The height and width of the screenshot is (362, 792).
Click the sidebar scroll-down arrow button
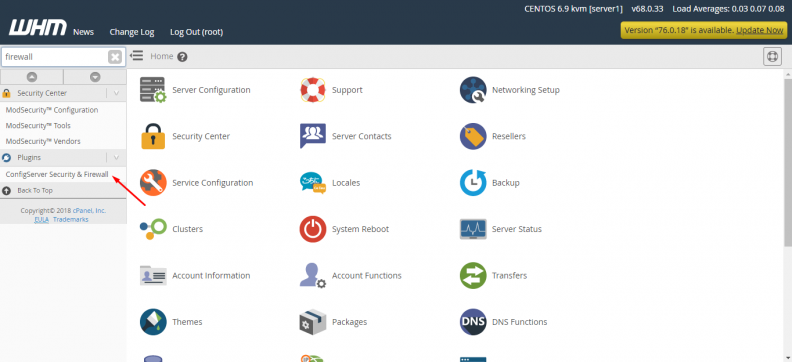95,77
